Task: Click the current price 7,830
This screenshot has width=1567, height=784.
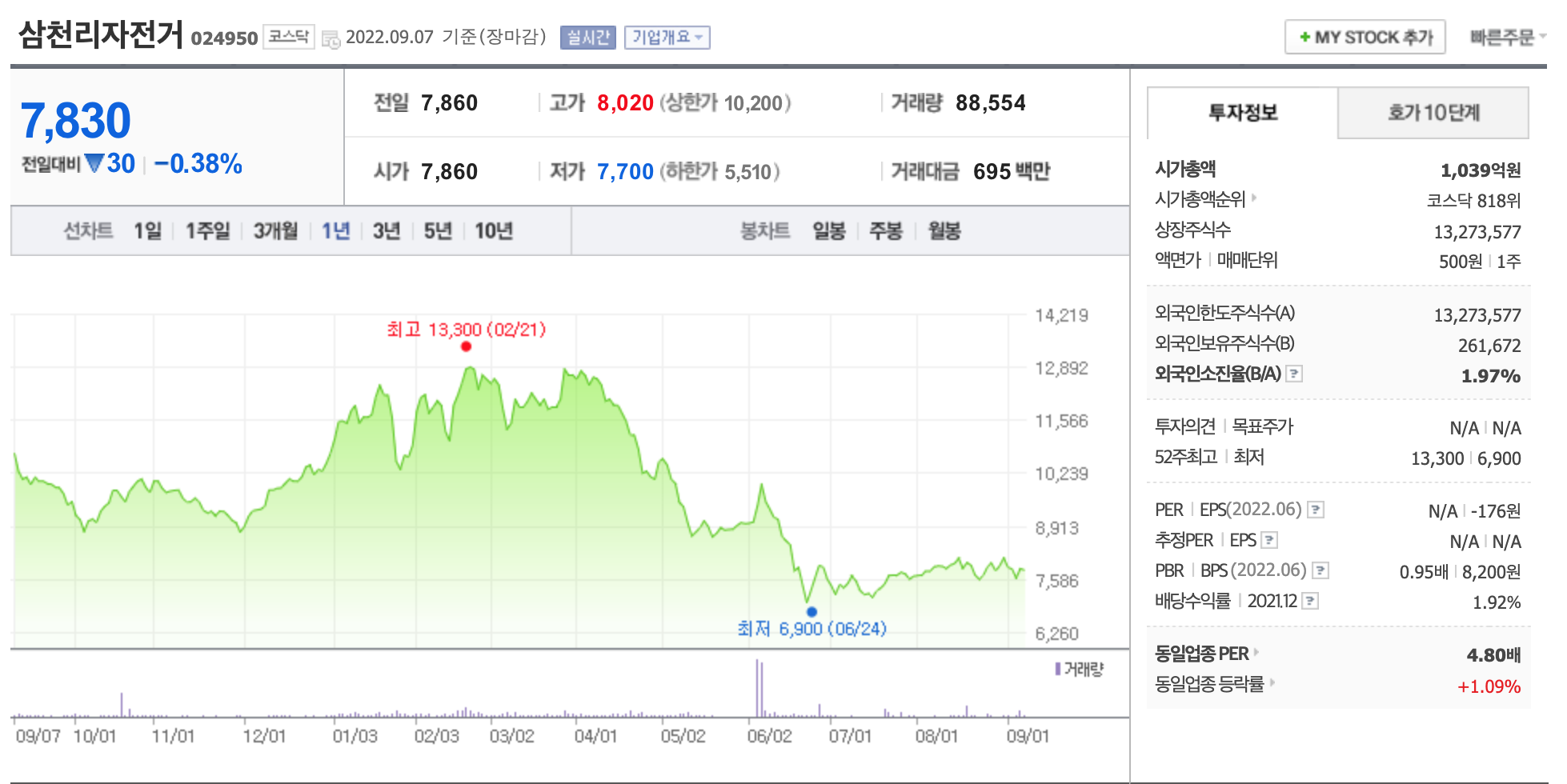Action: 75,121
